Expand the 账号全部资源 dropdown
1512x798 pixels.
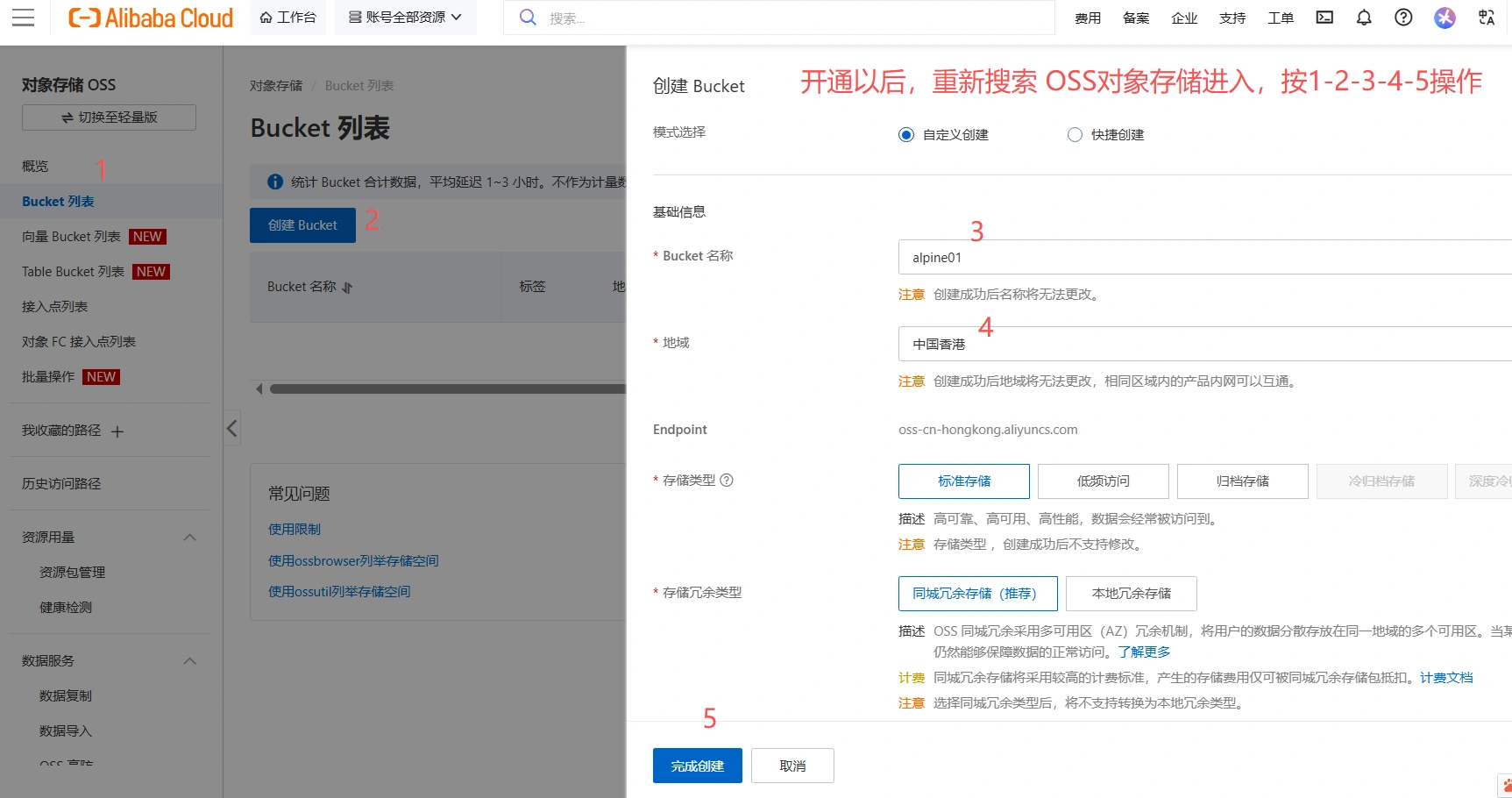[405, 18]
